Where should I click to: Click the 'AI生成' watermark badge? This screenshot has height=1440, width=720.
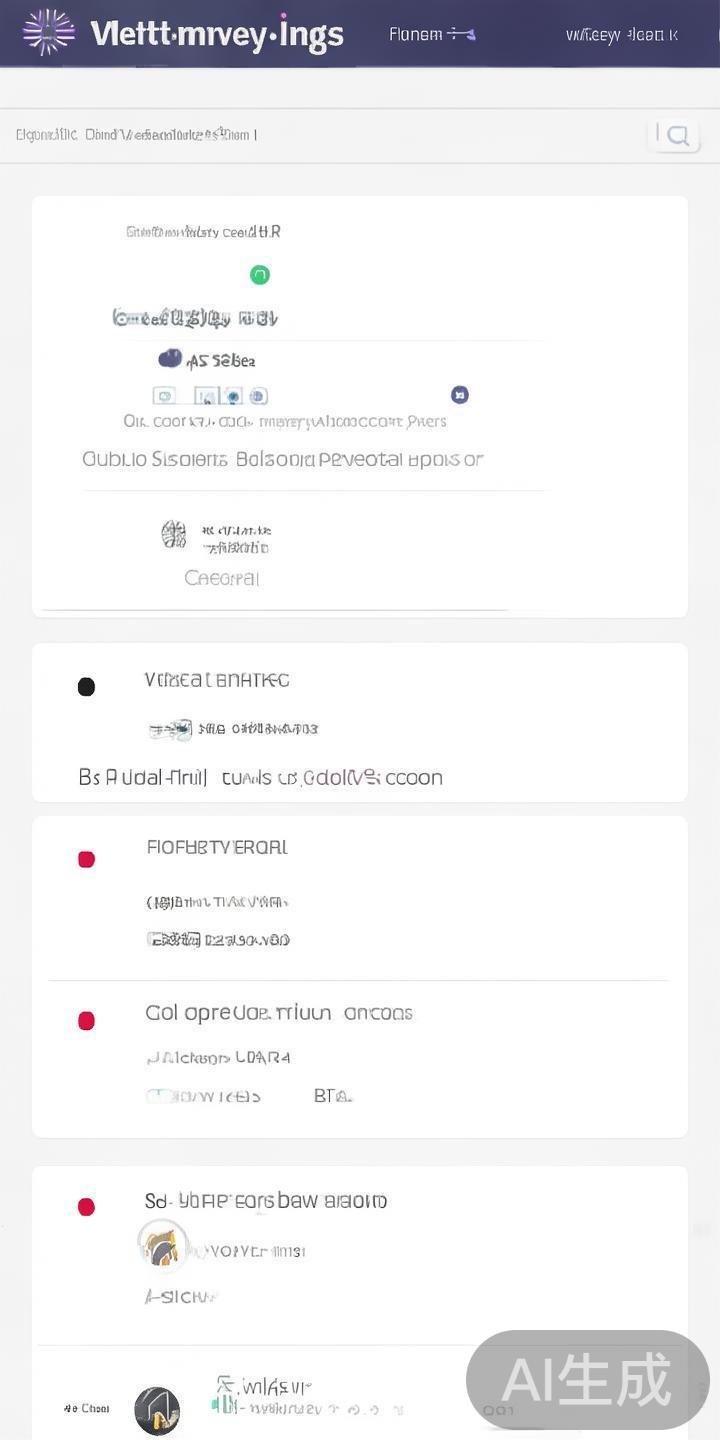[587, 1380]
